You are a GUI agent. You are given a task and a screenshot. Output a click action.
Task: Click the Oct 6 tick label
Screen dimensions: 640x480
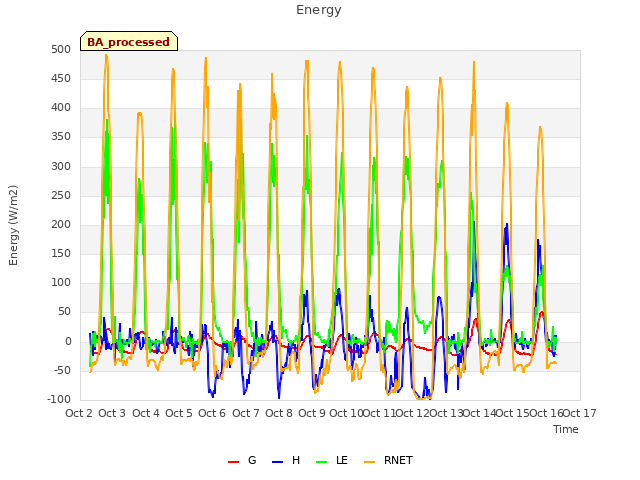212,413
